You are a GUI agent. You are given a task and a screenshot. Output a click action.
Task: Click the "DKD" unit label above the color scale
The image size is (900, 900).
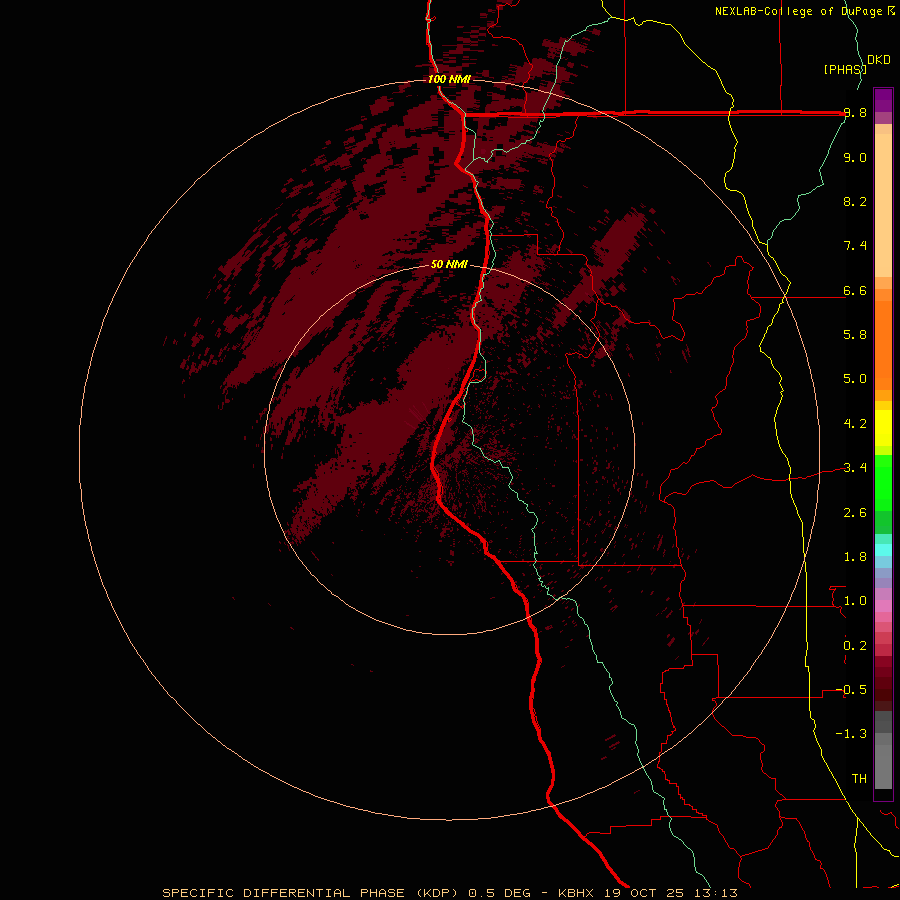pos(879,60)
